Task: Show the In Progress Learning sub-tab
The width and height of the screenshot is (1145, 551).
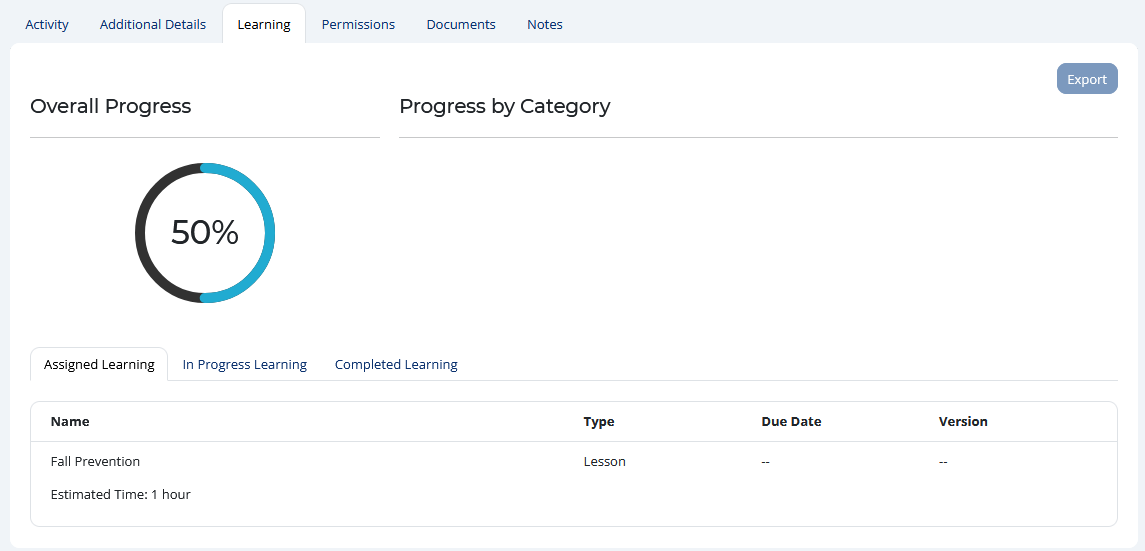Action: pyautogui.click(x=245, y=364)
